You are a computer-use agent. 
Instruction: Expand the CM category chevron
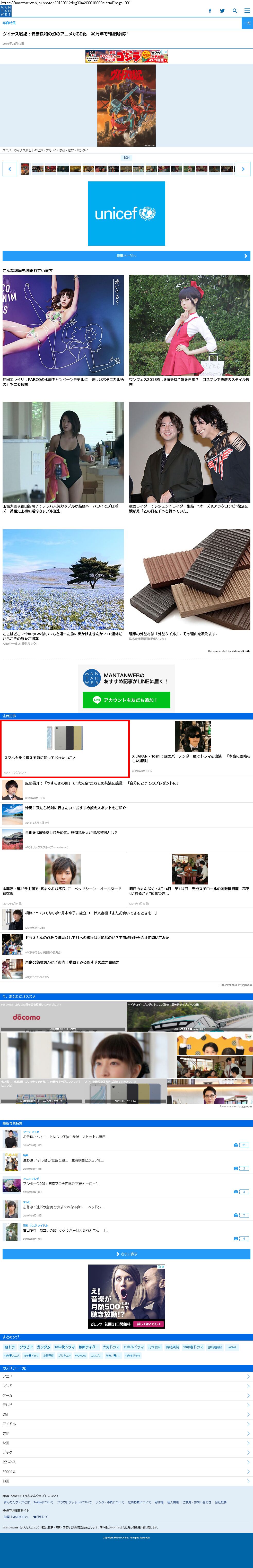pos(248,1414)
